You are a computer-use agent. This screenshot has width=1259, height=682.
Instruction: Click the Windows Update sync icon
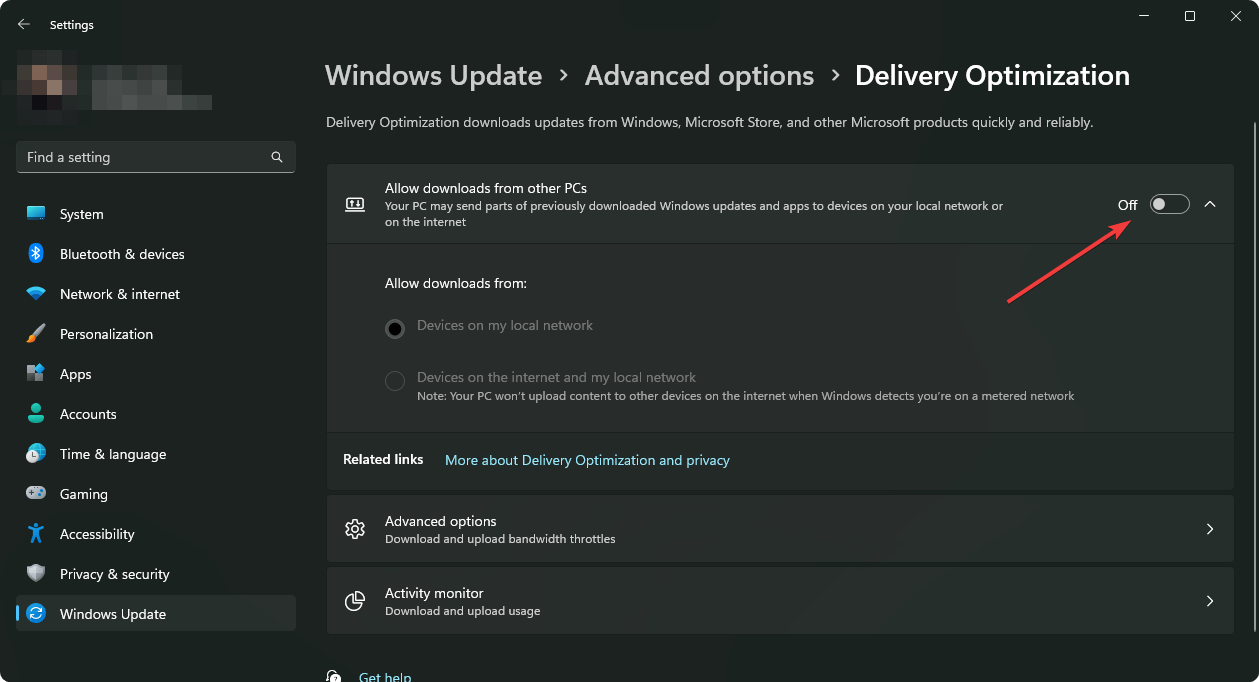pos(36,613)
